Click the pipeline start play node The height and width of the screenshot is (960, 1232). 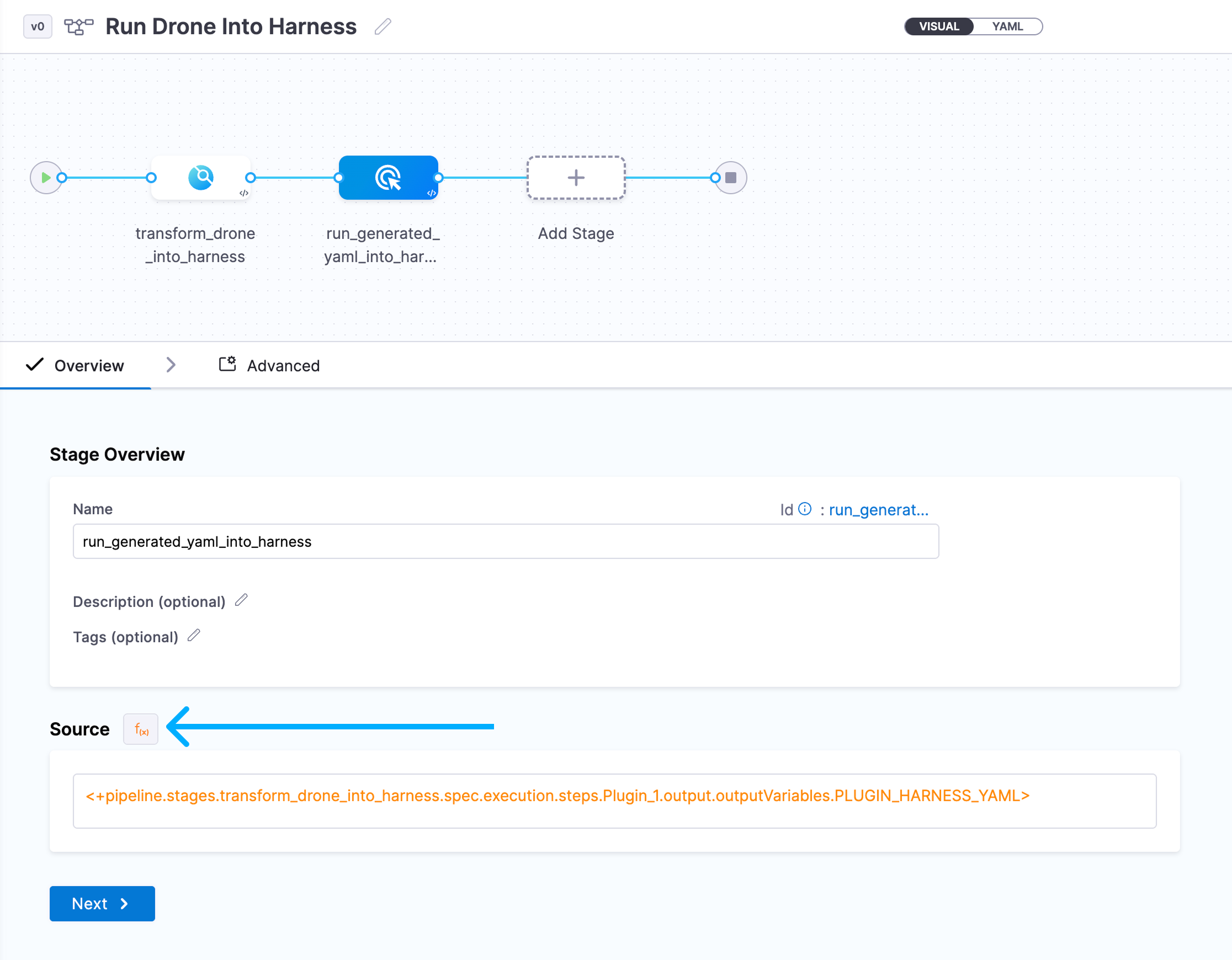46,178
